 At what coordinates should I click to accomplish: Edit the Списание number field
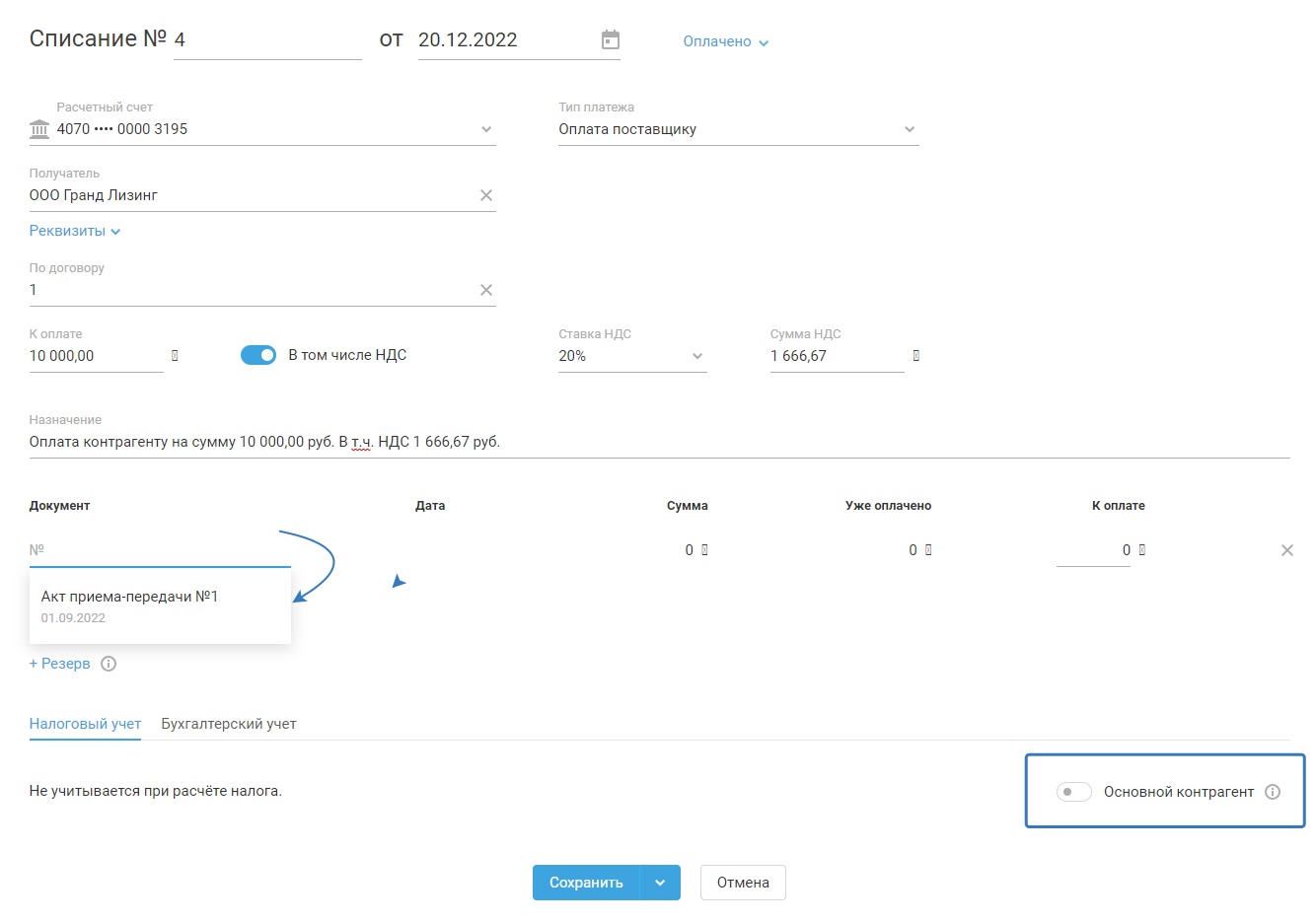[267, 39]
